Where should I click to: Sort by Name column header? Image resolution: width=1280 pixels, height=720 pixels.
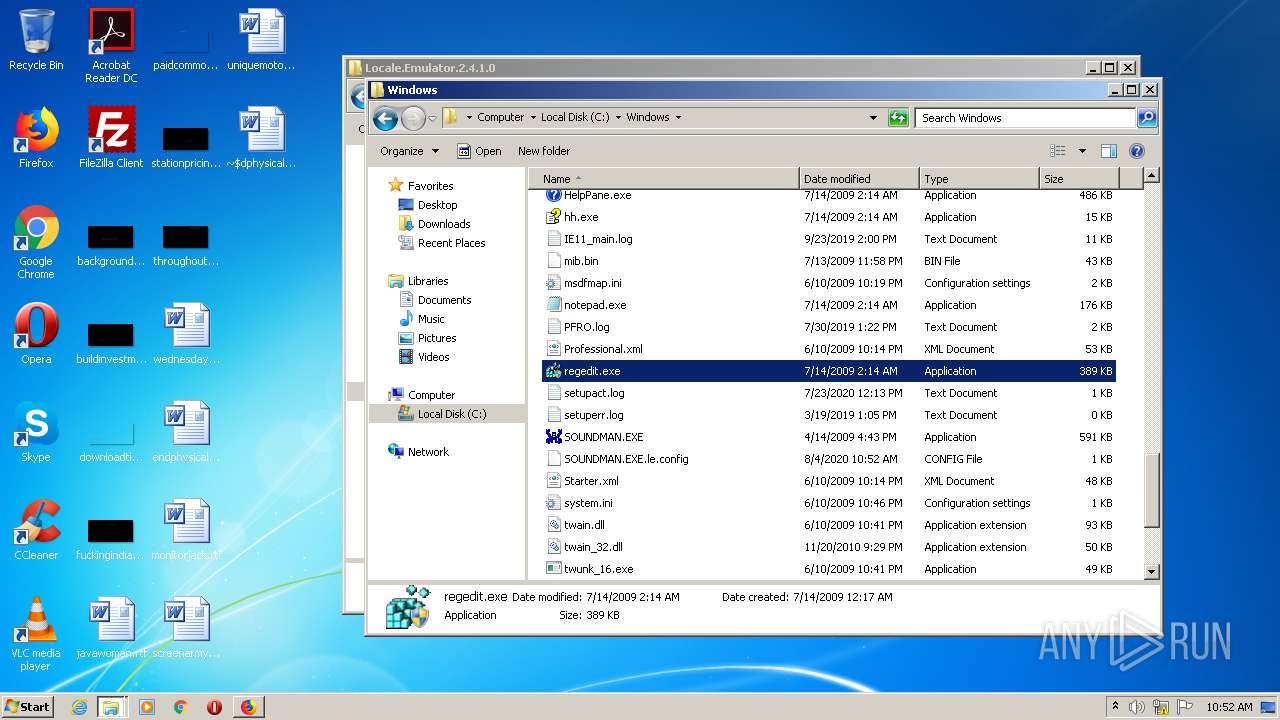coord(664,179)
